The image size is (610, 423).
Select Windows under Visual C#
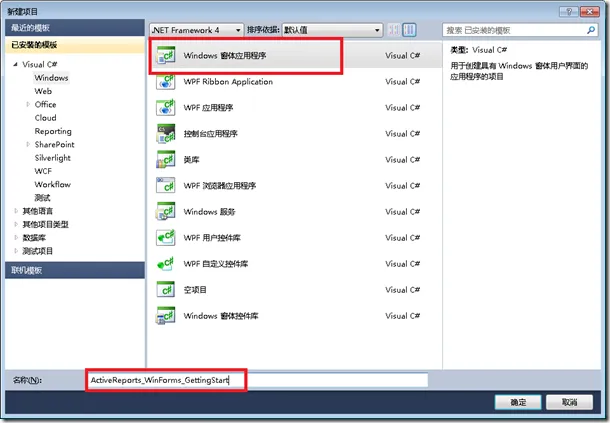click(x=51, y=78)
